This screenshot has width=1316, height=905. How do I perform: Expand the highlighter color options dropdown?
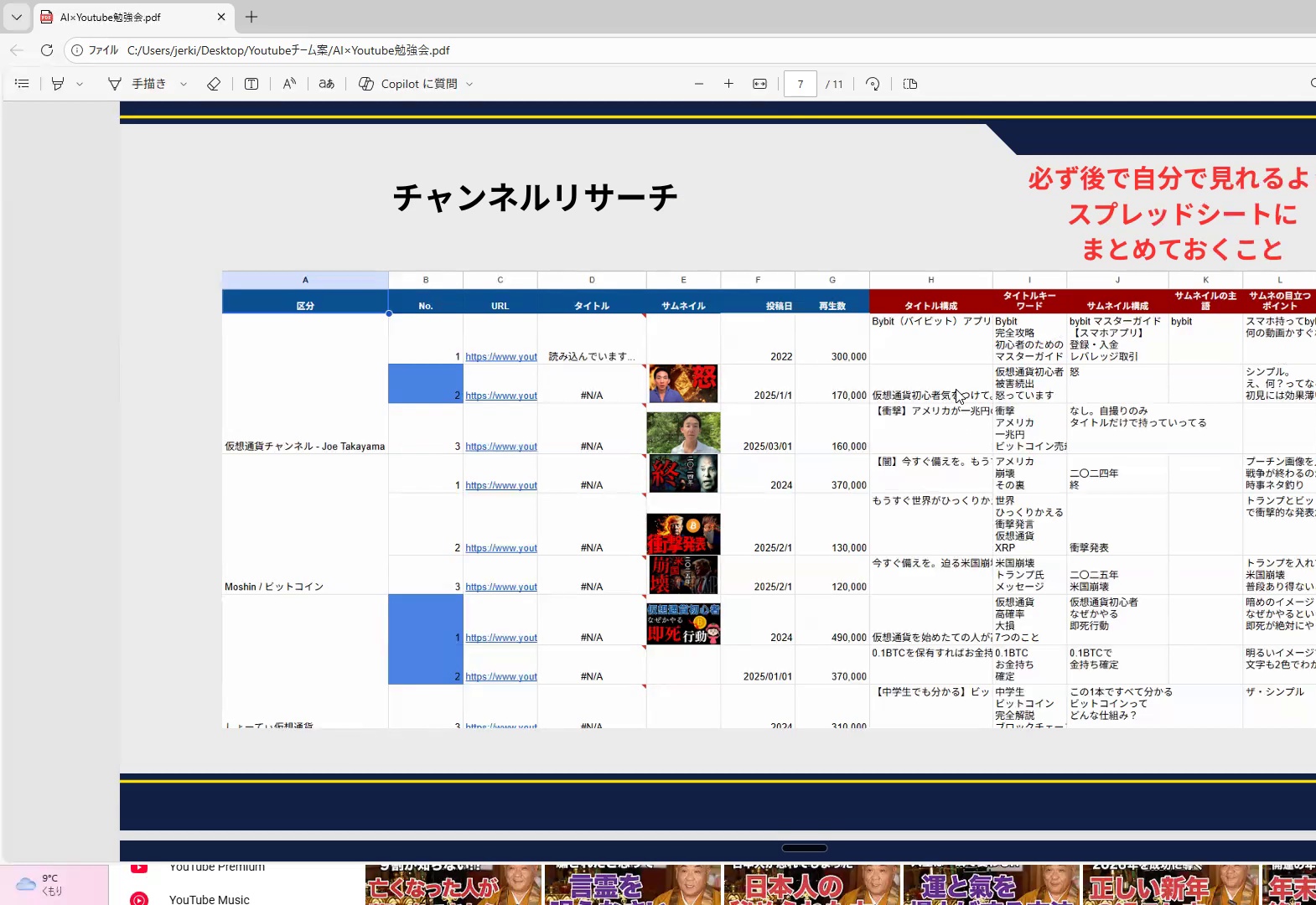click(80, 84)
